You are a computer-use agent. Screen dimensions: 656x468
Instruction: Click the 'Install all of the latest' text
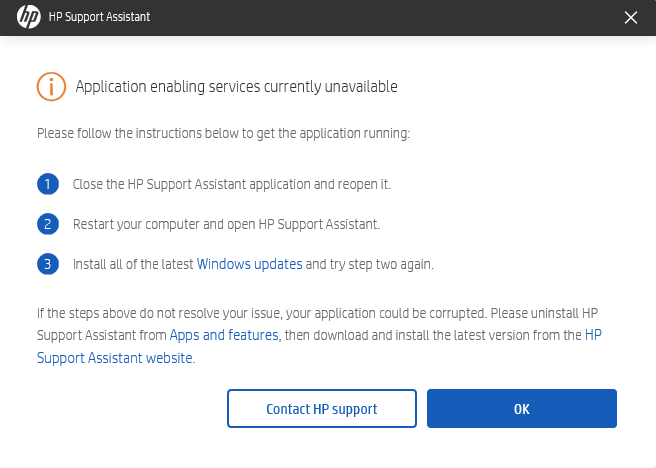point(133,265)
